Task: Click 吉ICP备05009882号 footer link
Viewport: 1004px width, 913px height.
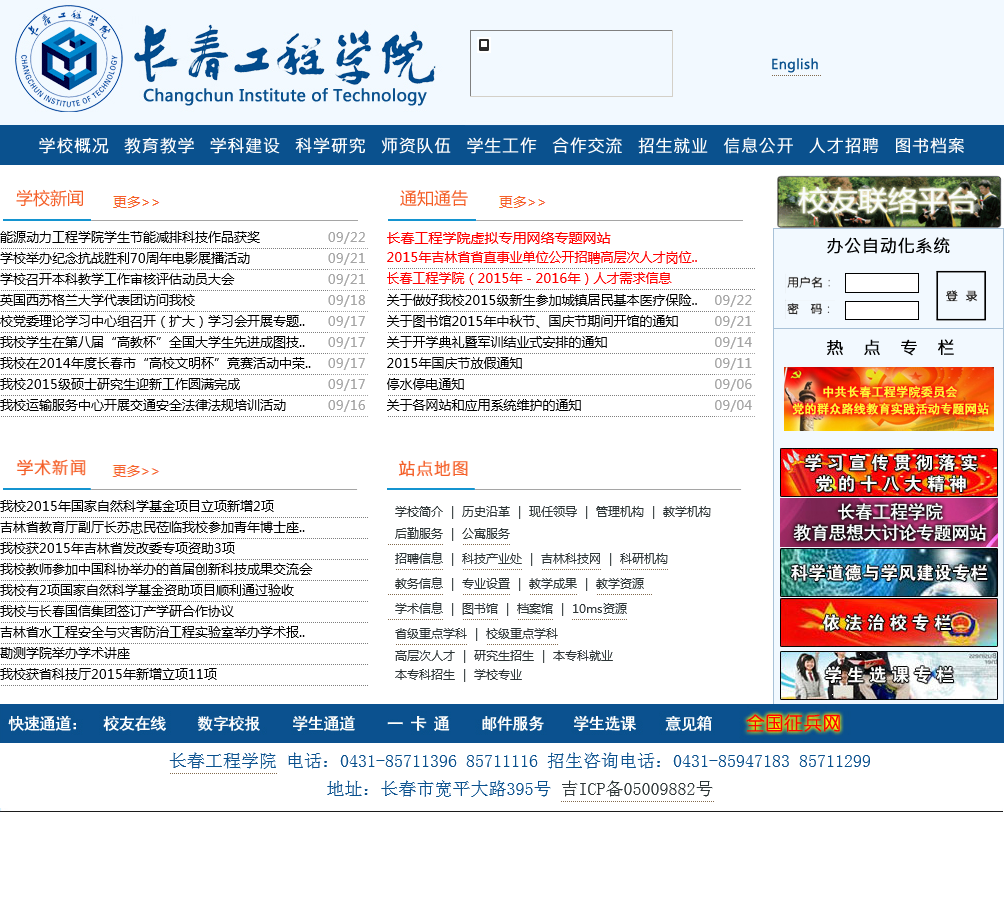Action: (x=637, y=789)
